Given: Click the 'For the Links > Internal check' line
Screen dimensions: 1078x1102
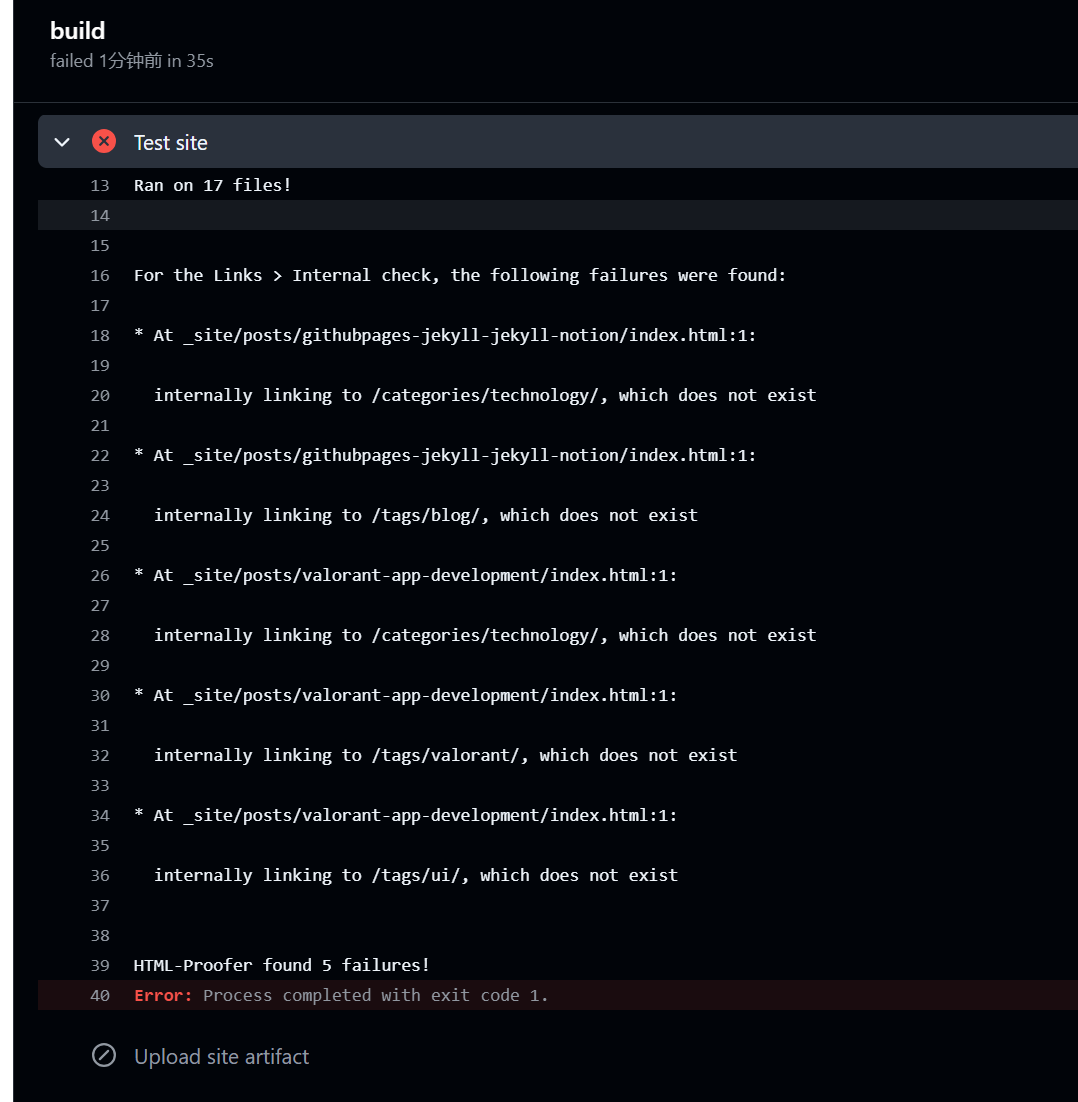Looking at the screenshot, I should pyautogui.click(x=460, y=276).
